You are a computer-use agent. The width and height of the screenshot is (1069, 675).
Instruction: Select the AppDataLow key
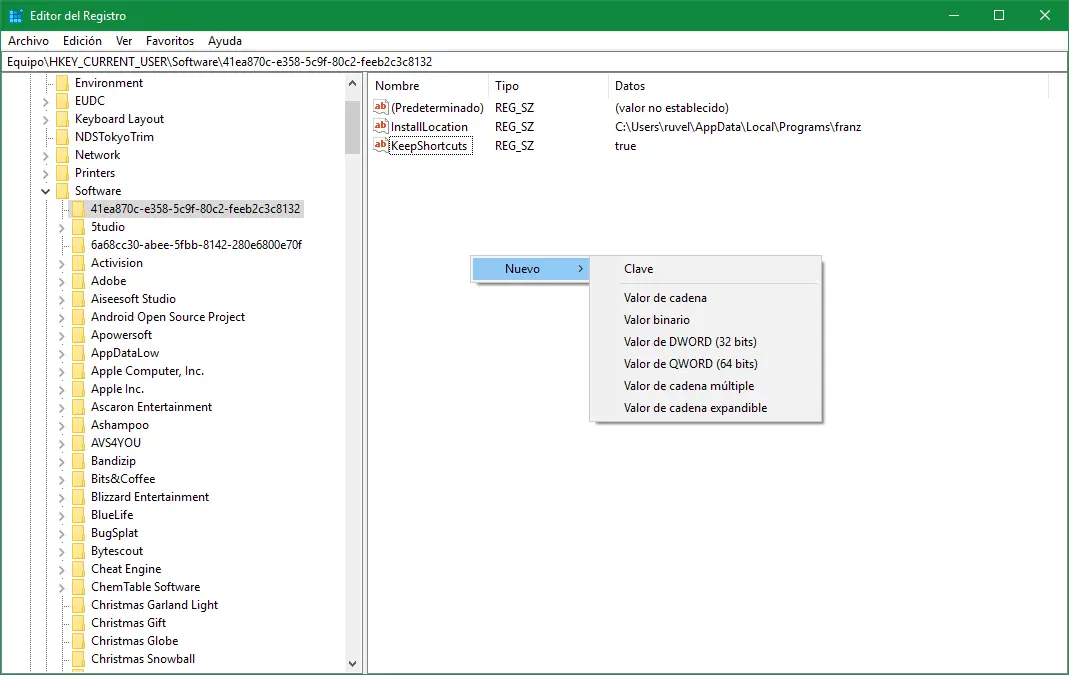[125, 353]
